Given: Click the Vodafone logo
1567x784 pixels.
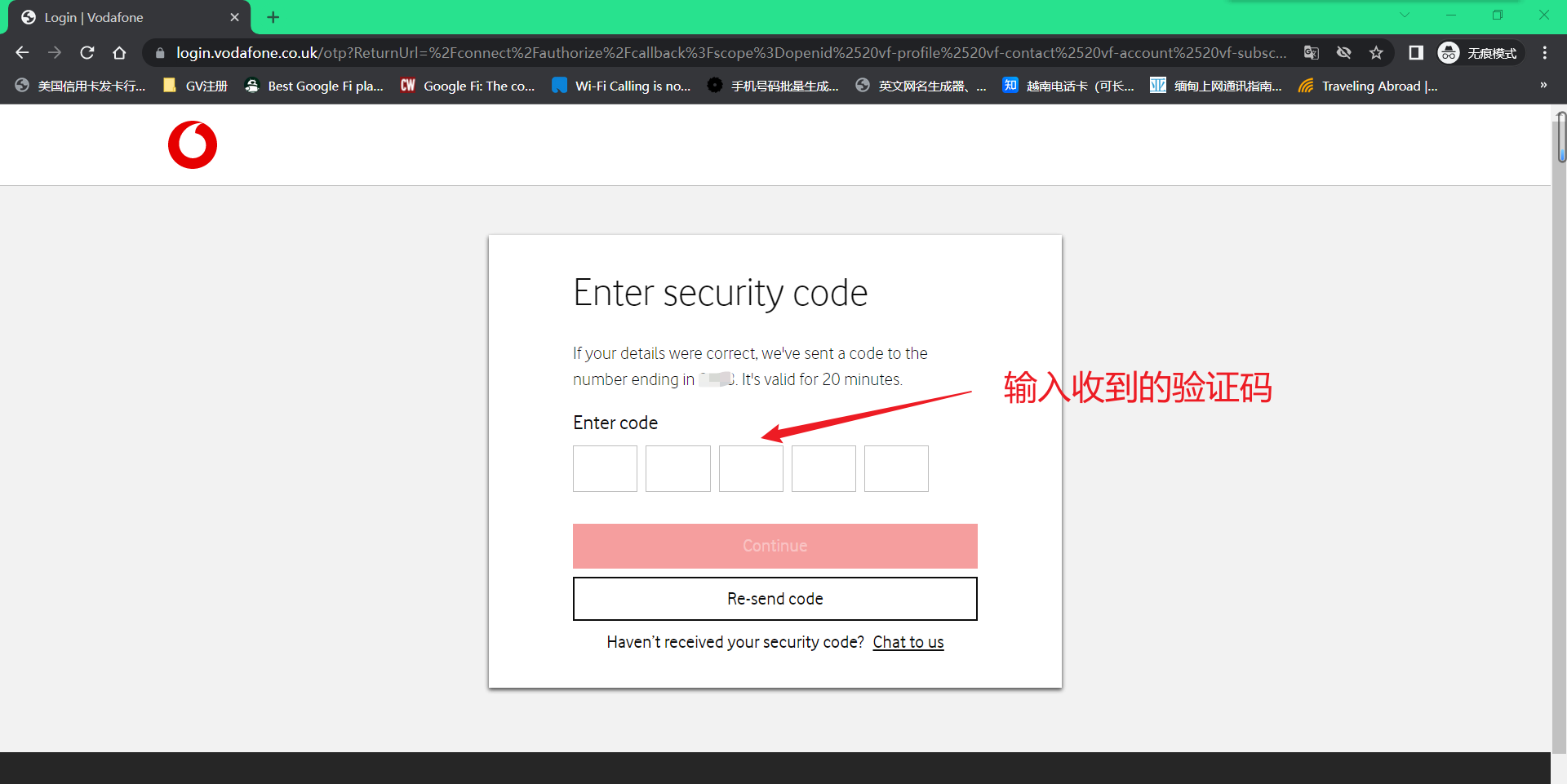Looking at the screenshot, I should (x=192, y=144).
